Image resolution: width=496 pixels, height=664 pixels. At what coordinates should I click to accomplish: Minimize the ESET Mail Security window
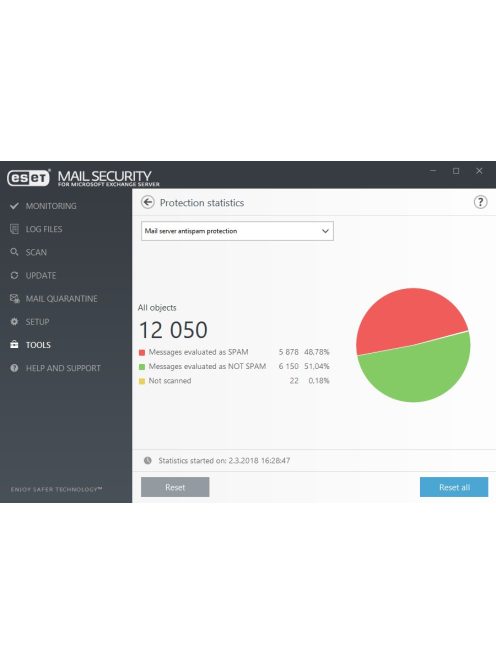tap(433, 171)
